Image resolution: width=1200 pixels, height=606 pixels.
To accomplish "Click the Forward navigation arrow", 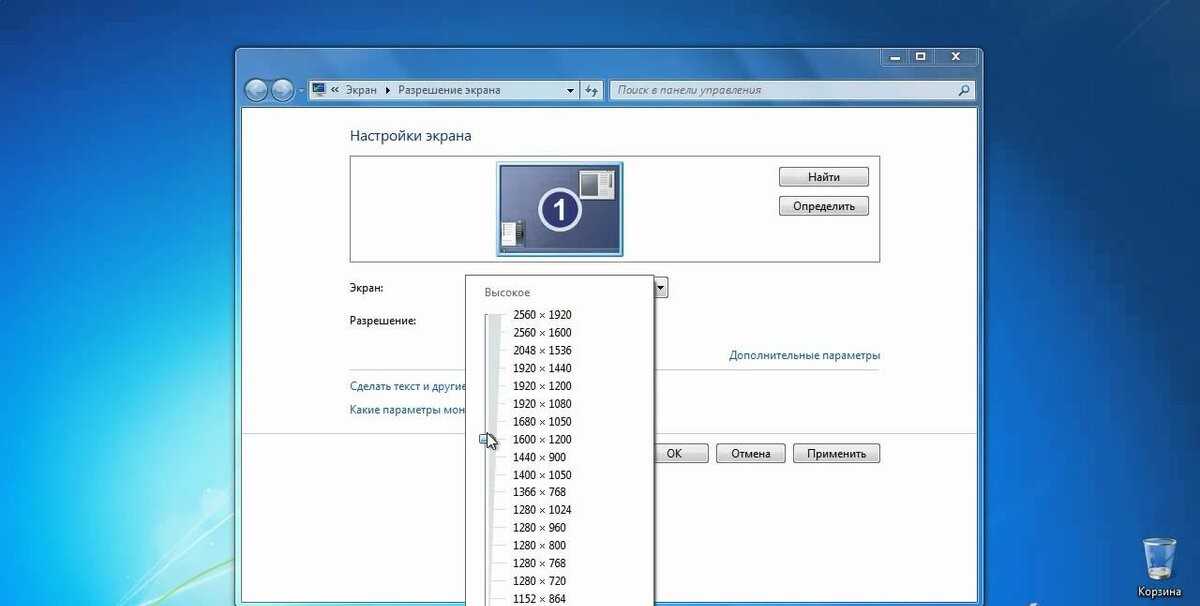I will click(x=282, y=90).
